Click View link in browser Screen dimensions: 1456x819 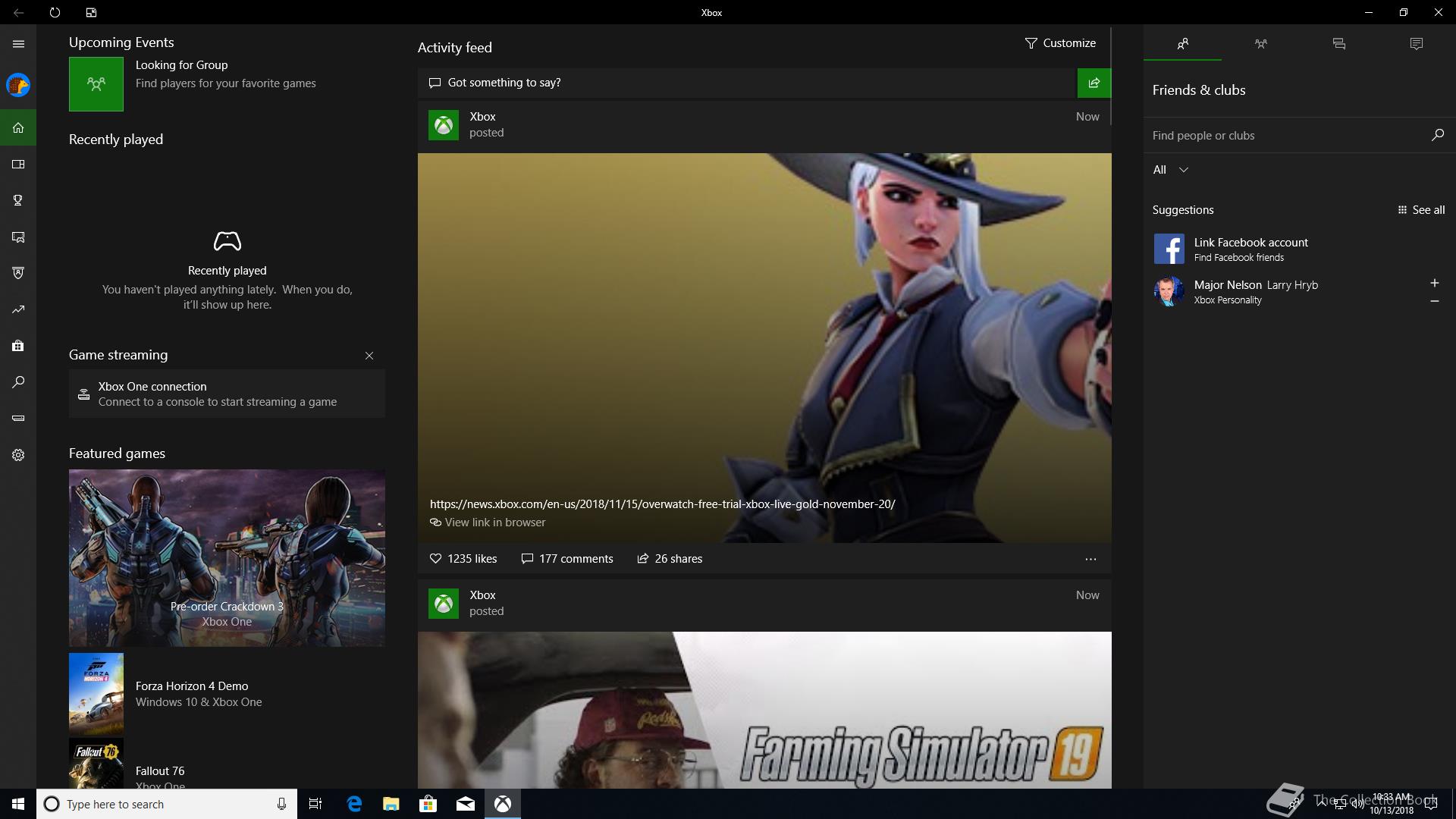click(x=488, y=522)
